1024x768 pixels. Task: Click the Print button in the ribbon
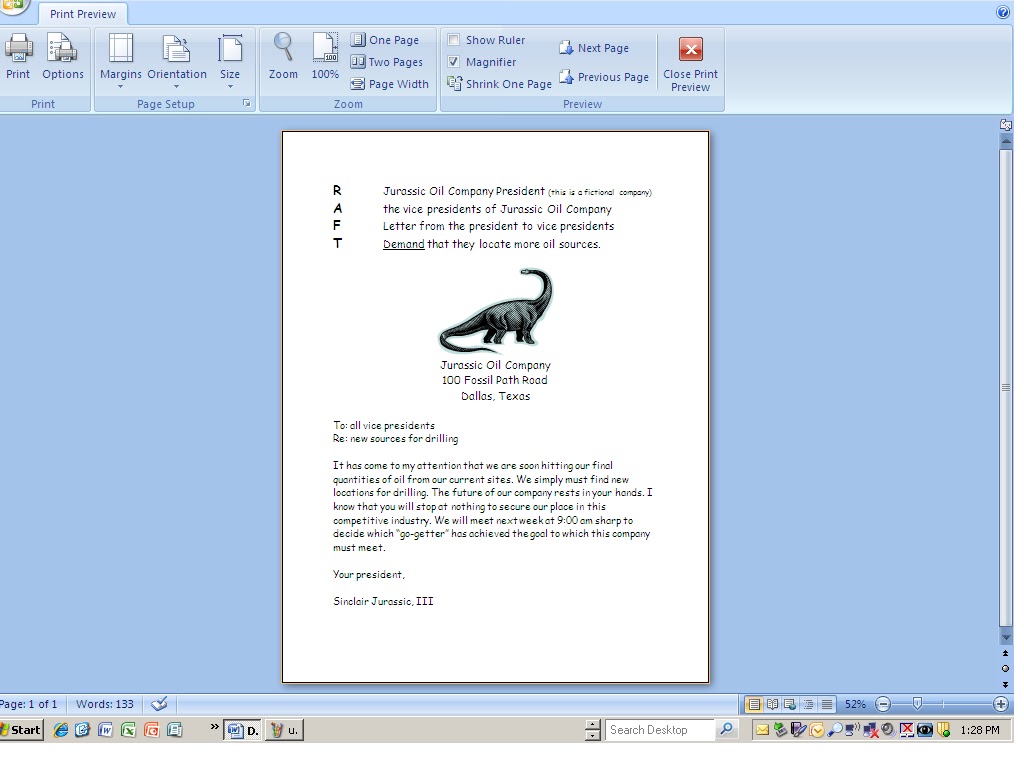point(18,57)
